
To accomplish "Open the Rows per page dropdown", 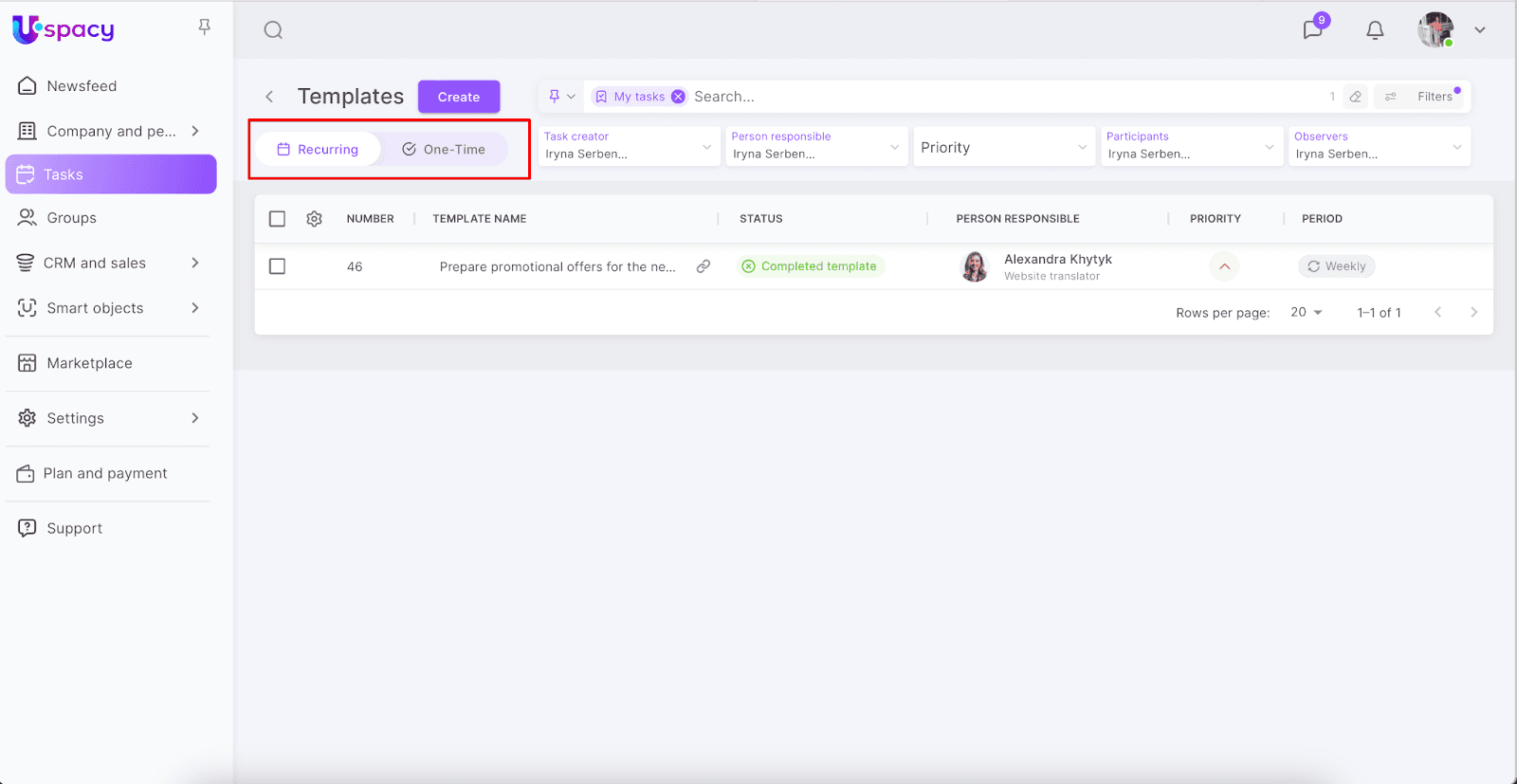I will [x=1306, y=313].
